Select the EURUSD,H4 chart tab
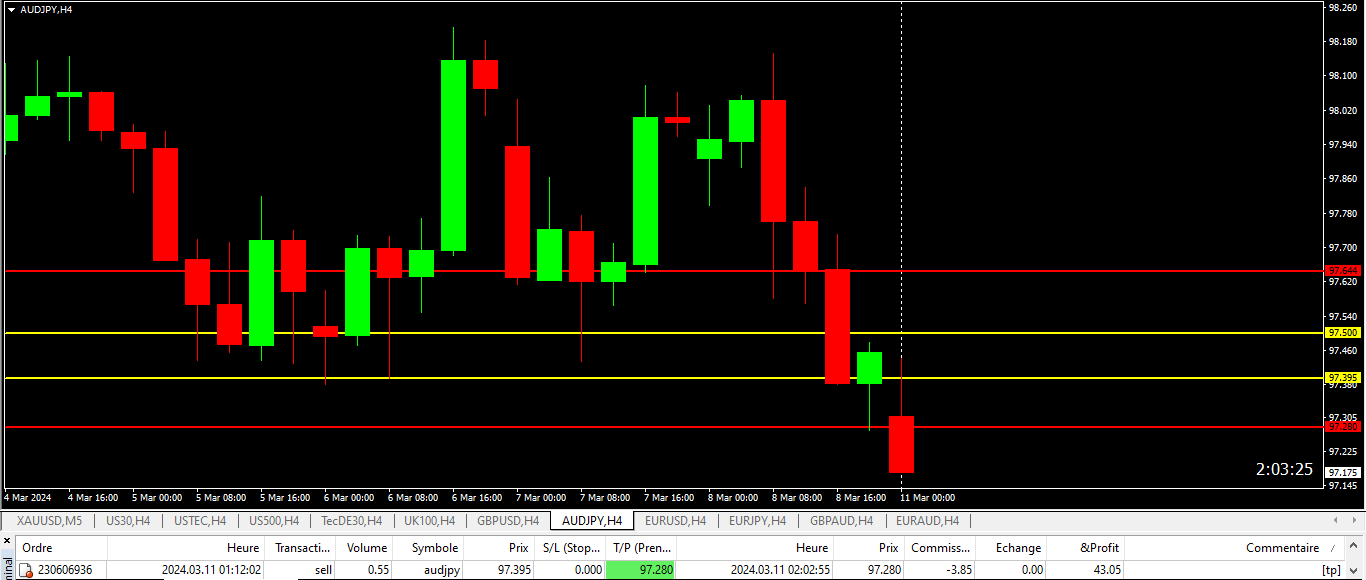Image resolution: width=1366 pixels, height=580 pixels. coord(675,521)
